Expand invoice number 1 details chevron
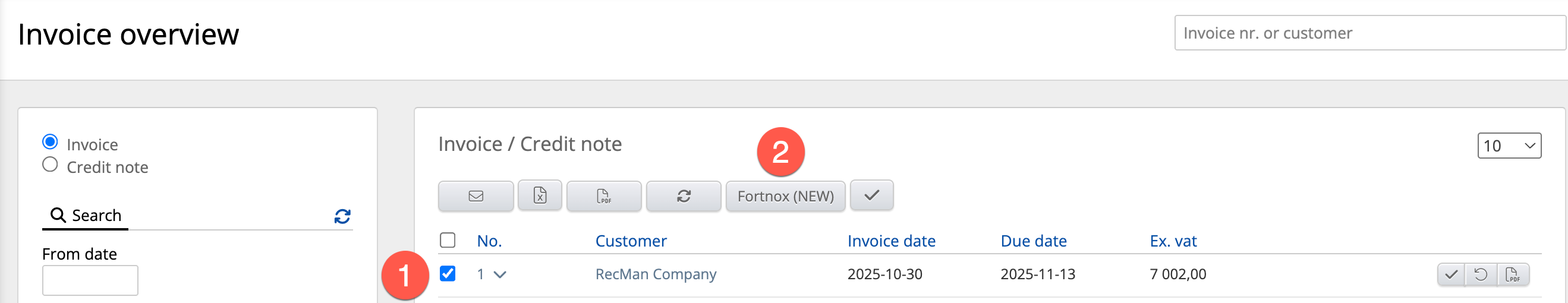1568x303 pixels. click(x=500, y=274)
